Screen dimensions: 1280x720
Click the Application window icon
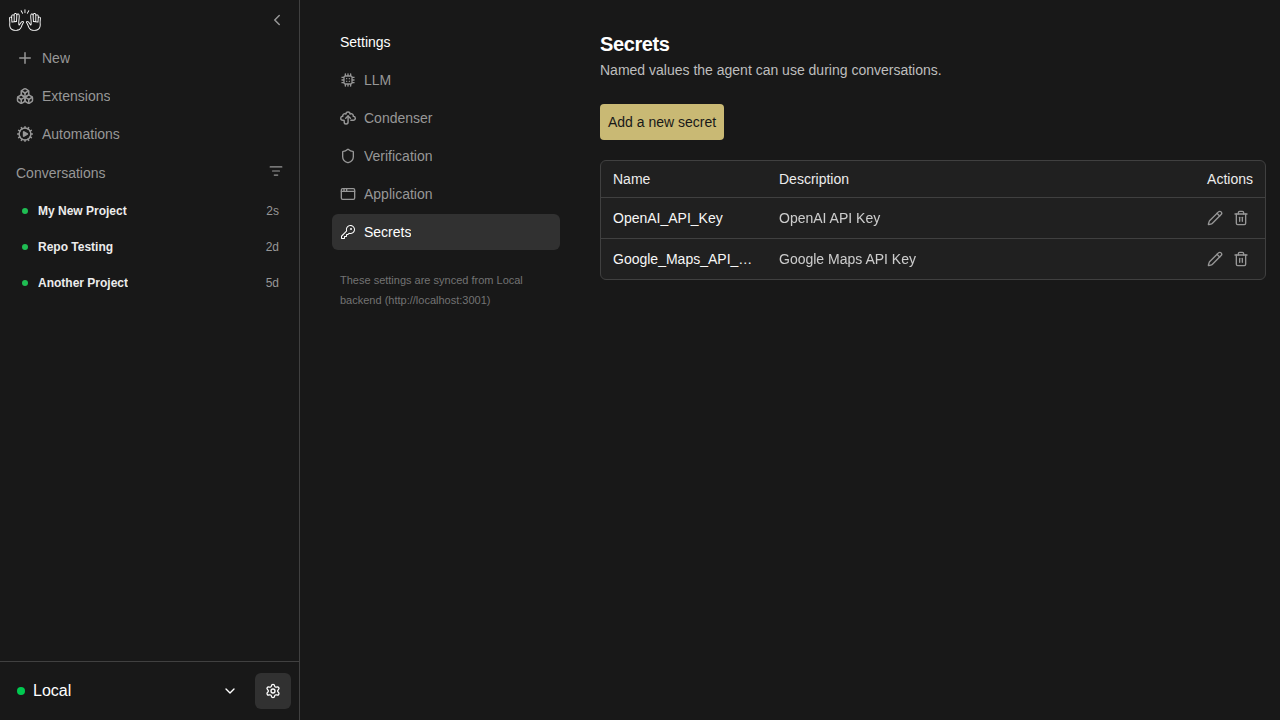[348, 194]
